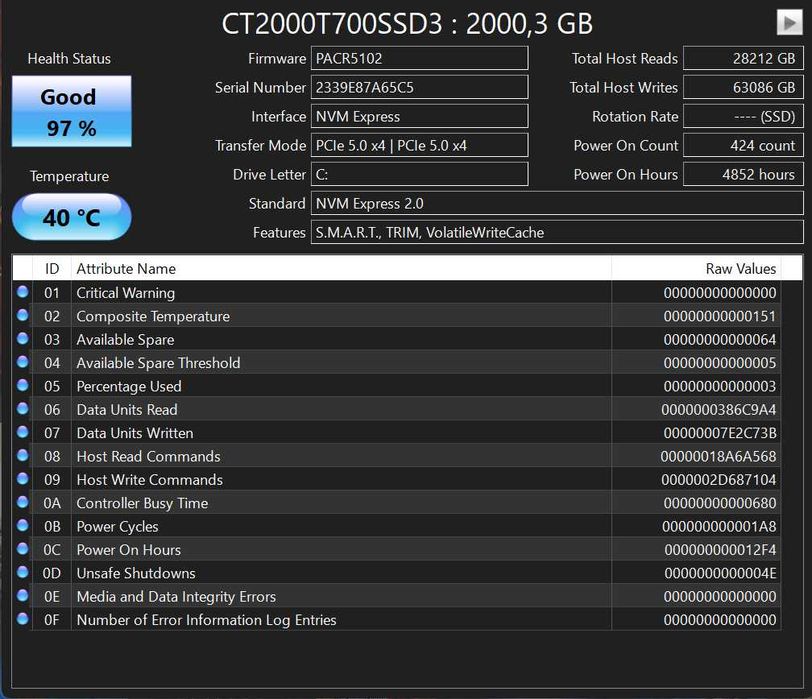This screenshot has height=699, width=812.
Task: Select the Host Read Commands attribute name
Action: [149, 456]
